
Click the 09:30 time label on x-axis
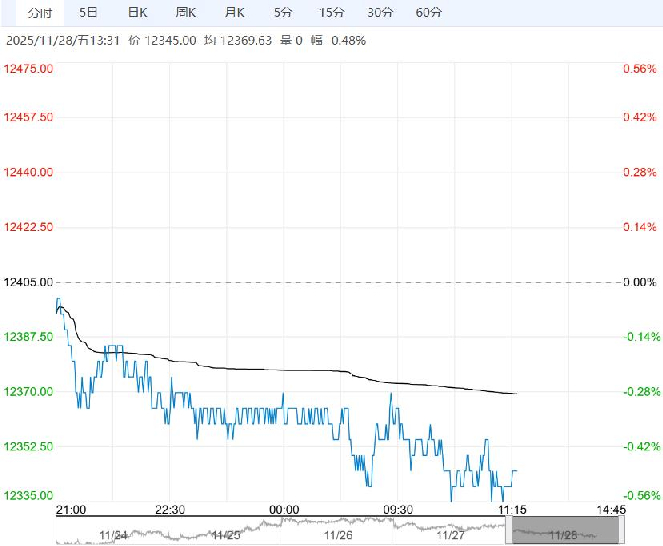[398, 510]
